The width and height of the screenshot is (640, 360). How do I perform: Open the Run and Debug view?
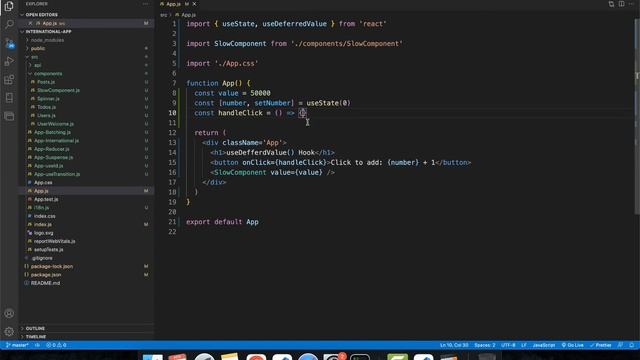9,61
